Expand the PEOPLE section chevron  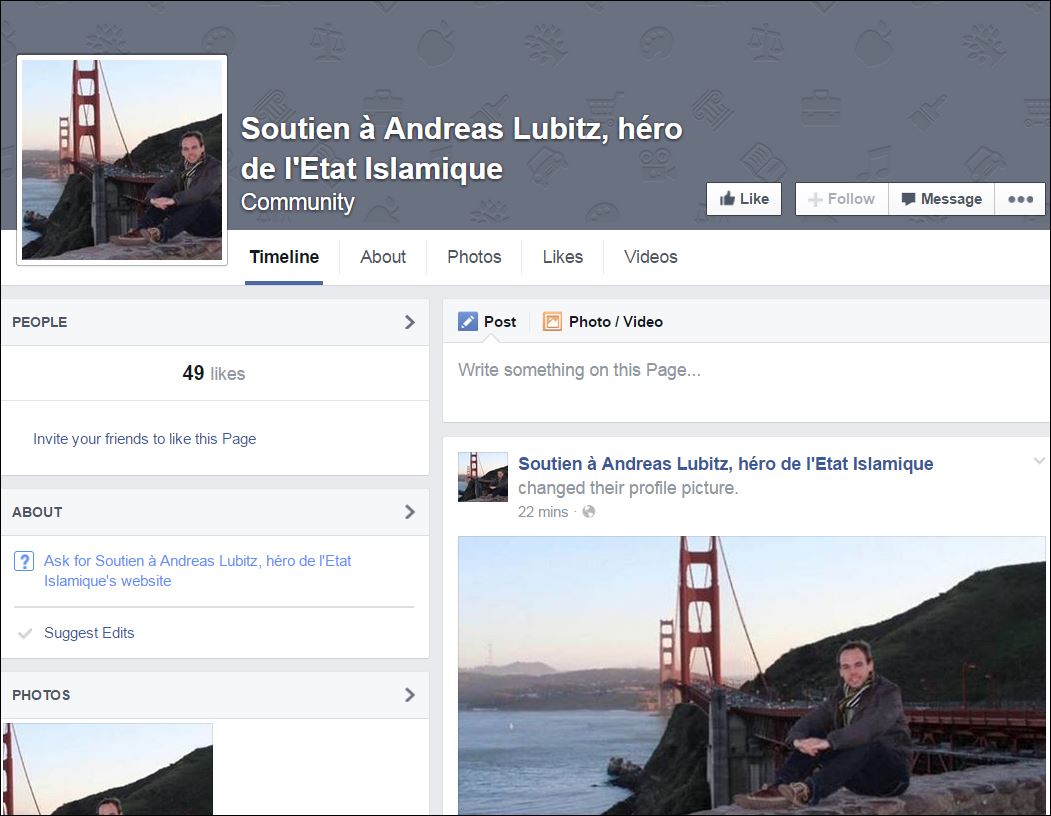point(409,322)
